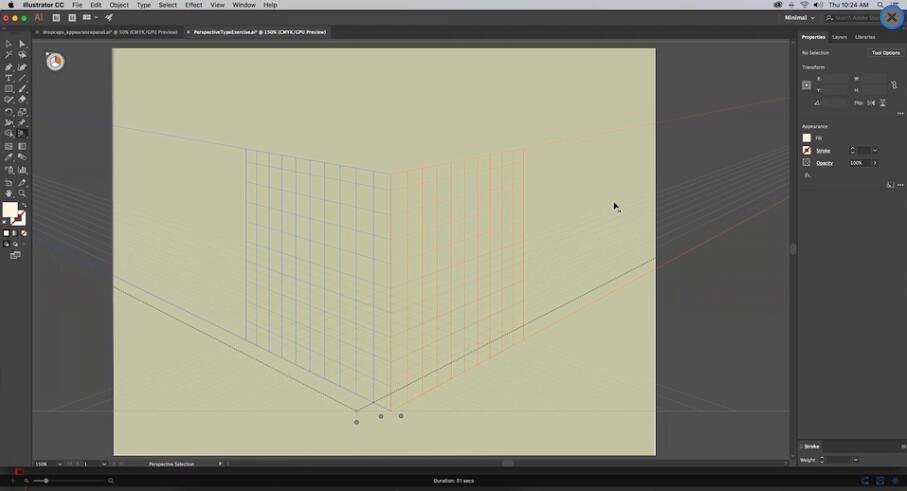Open the Effect menu
The width and height of the screenshot is (907, 491).
(x=193, y=5)
